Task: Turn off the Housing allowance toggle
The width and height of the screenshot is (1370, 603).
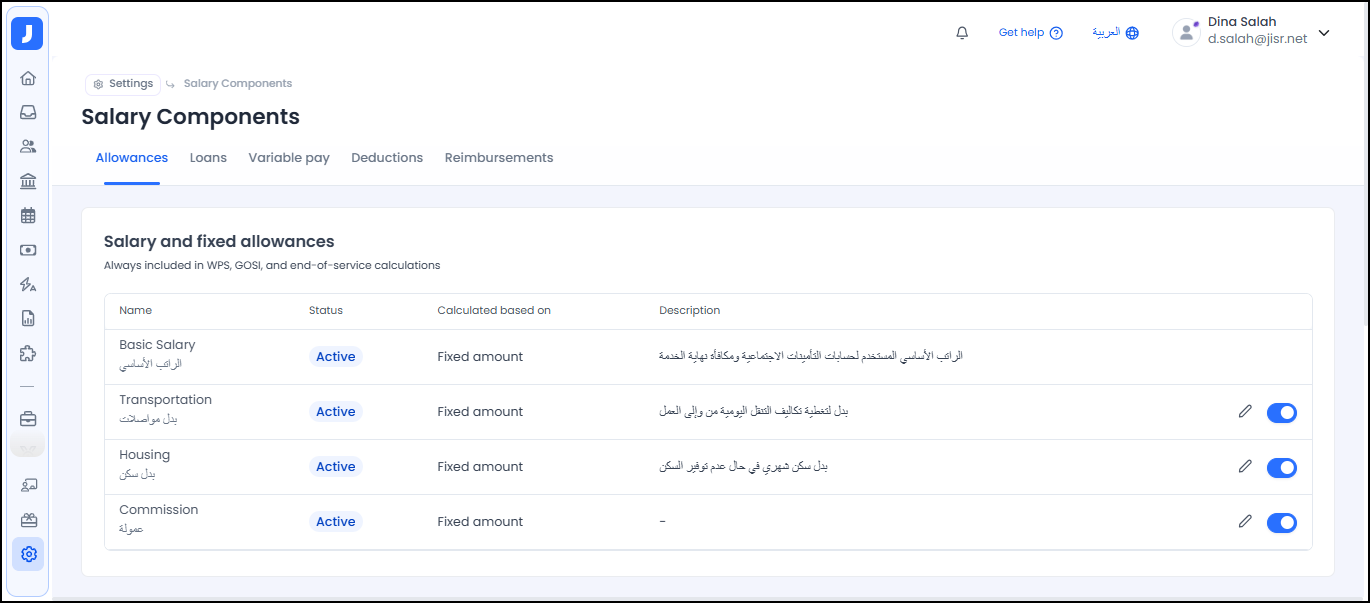Action: point(1281,467)
